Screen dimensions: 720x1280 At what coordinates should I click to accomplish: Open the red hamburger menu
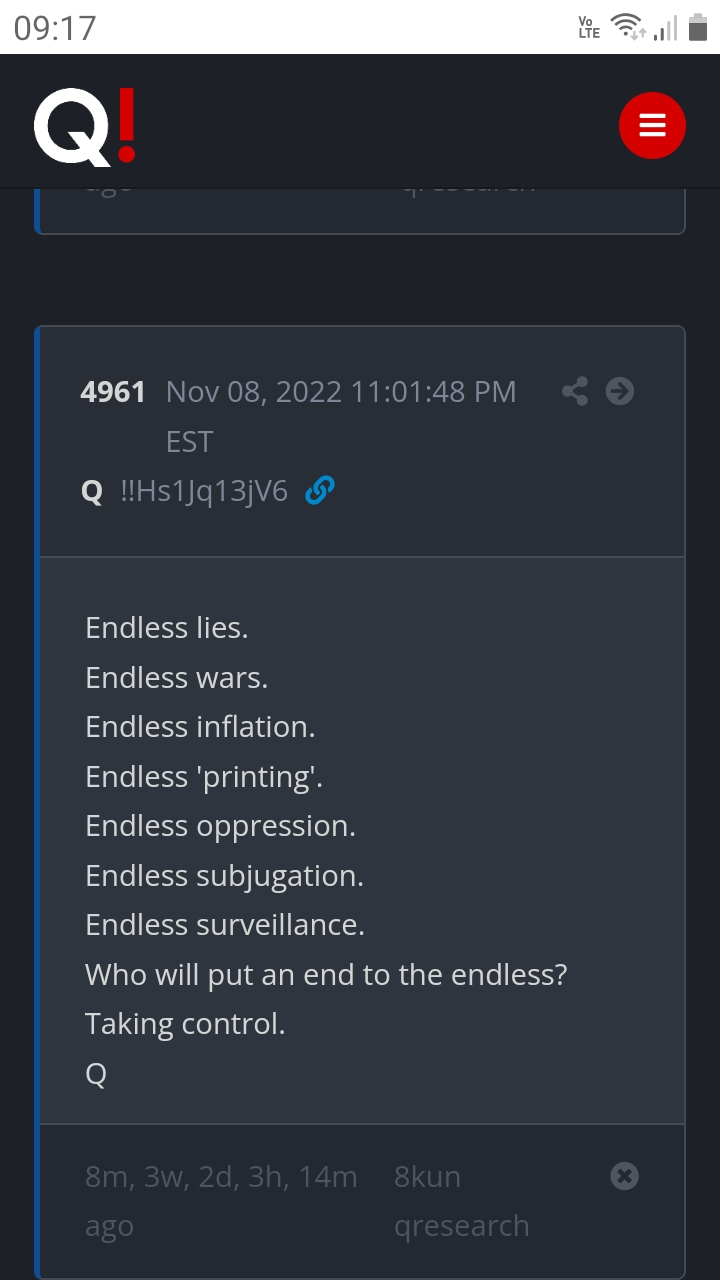652,125
